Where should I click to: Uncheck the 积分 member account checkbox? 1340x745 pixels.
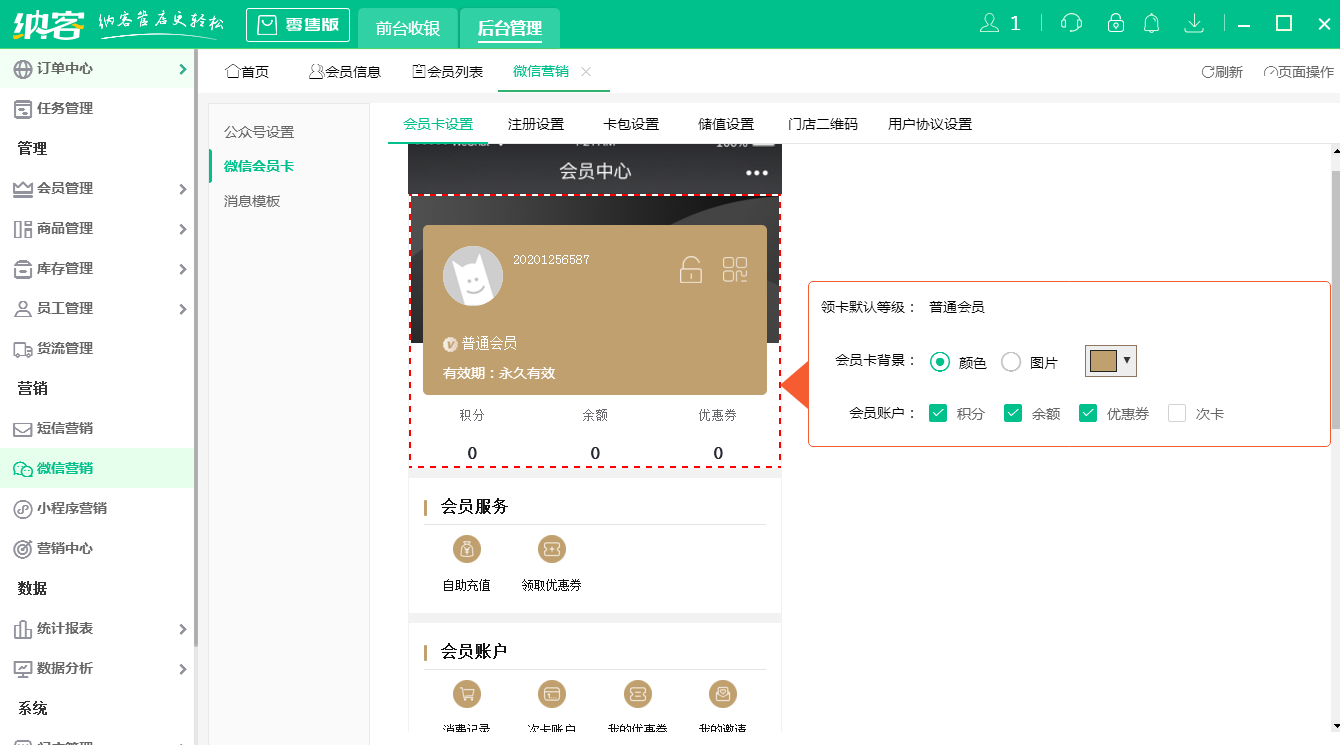938,412
